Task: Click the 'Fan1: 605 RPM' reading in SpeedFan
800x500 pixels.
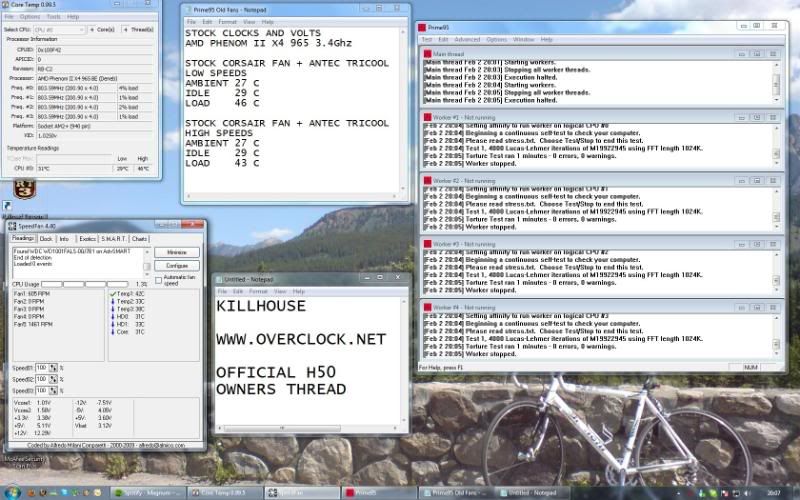Action: 32,294
